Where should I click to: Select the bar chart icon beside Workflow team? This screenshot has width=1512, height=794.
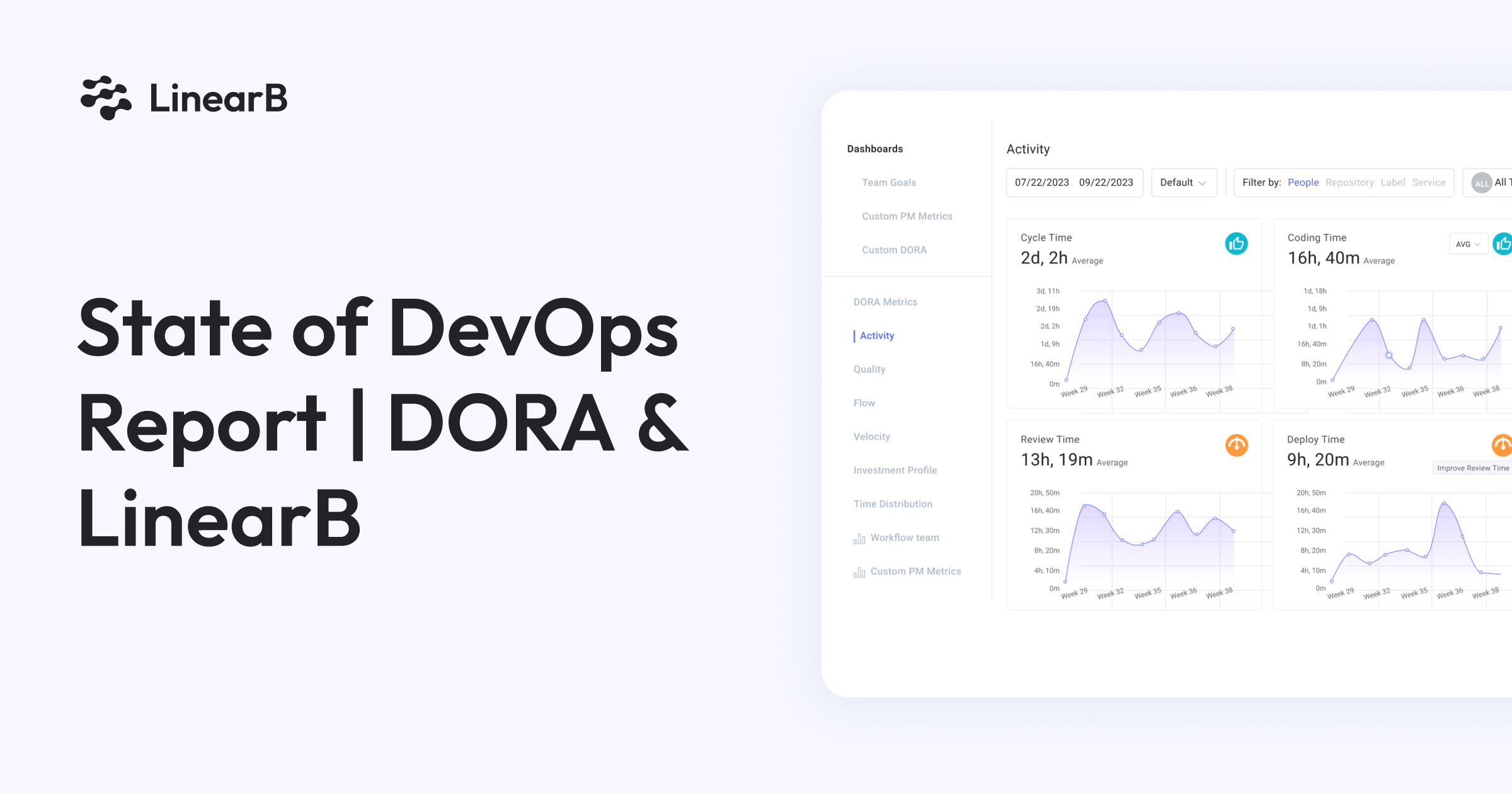[x=860, y=538]
